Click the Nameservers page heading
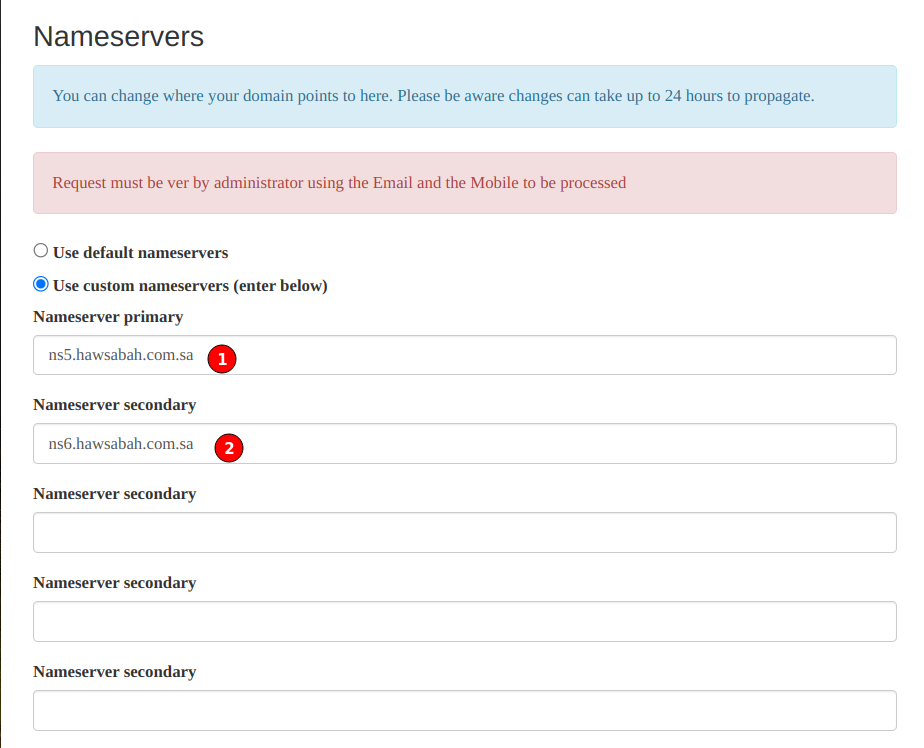The image size is (924, 748). (118, 37)
